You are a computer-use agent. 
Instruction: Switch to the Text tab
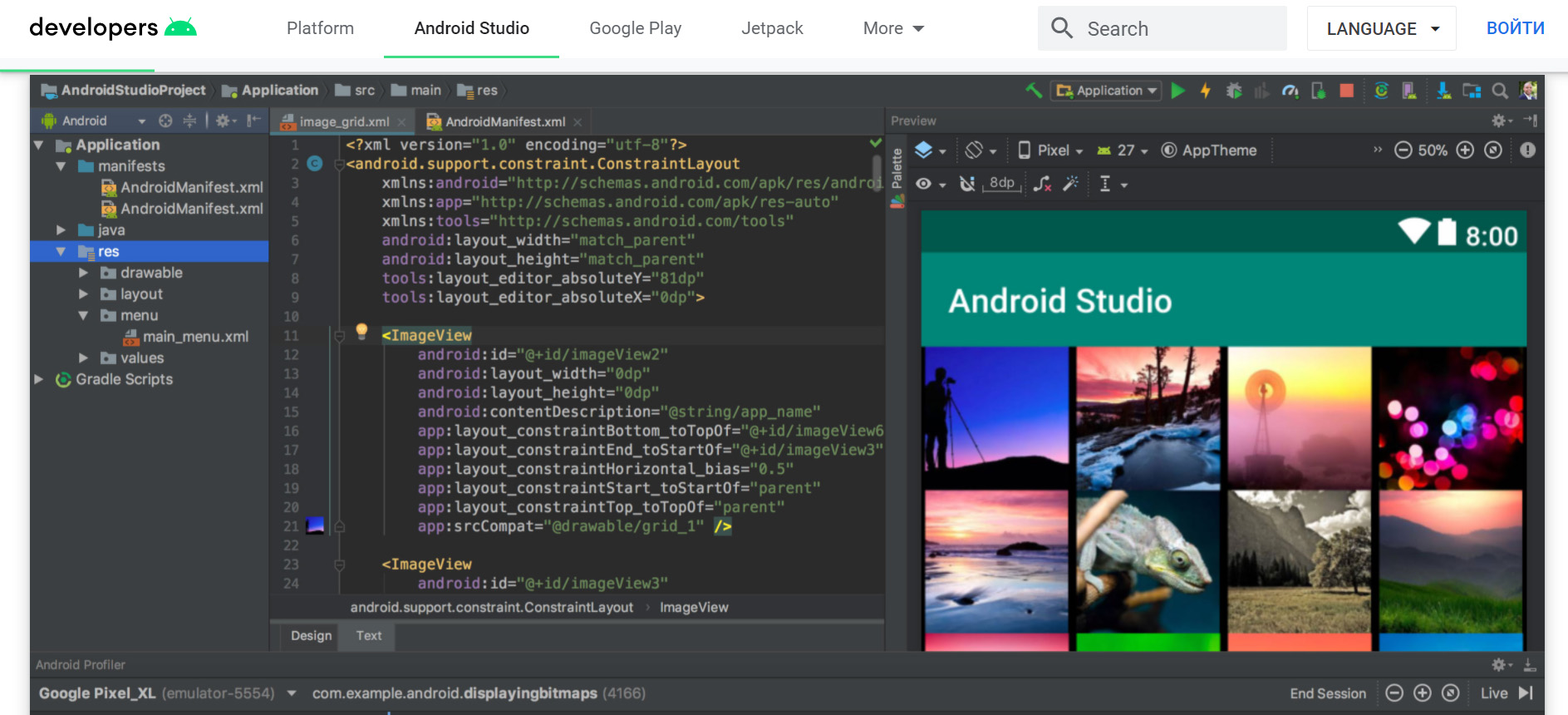[x=369, y=635]
